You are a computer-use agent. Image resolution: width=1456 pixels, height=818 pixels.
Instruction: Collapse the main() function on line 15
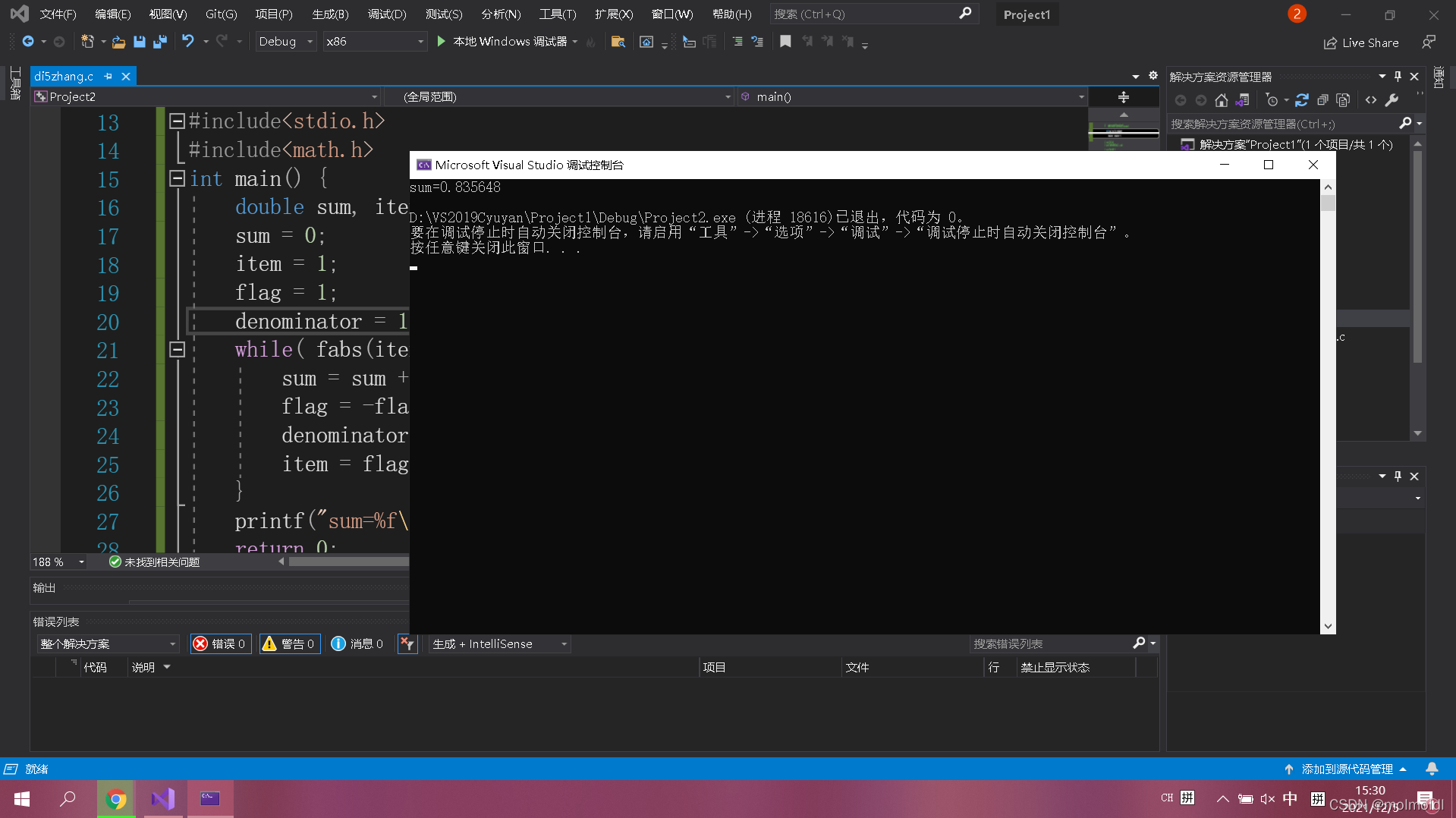(177, 178)
